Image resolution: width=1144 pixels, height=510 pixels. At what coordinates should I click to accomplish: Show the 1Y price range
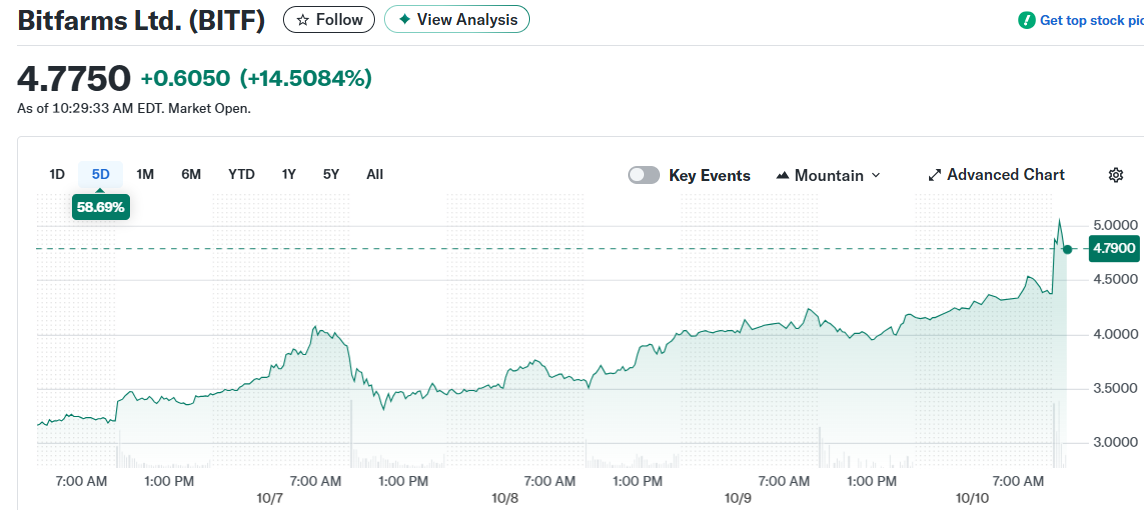point(289,174)
